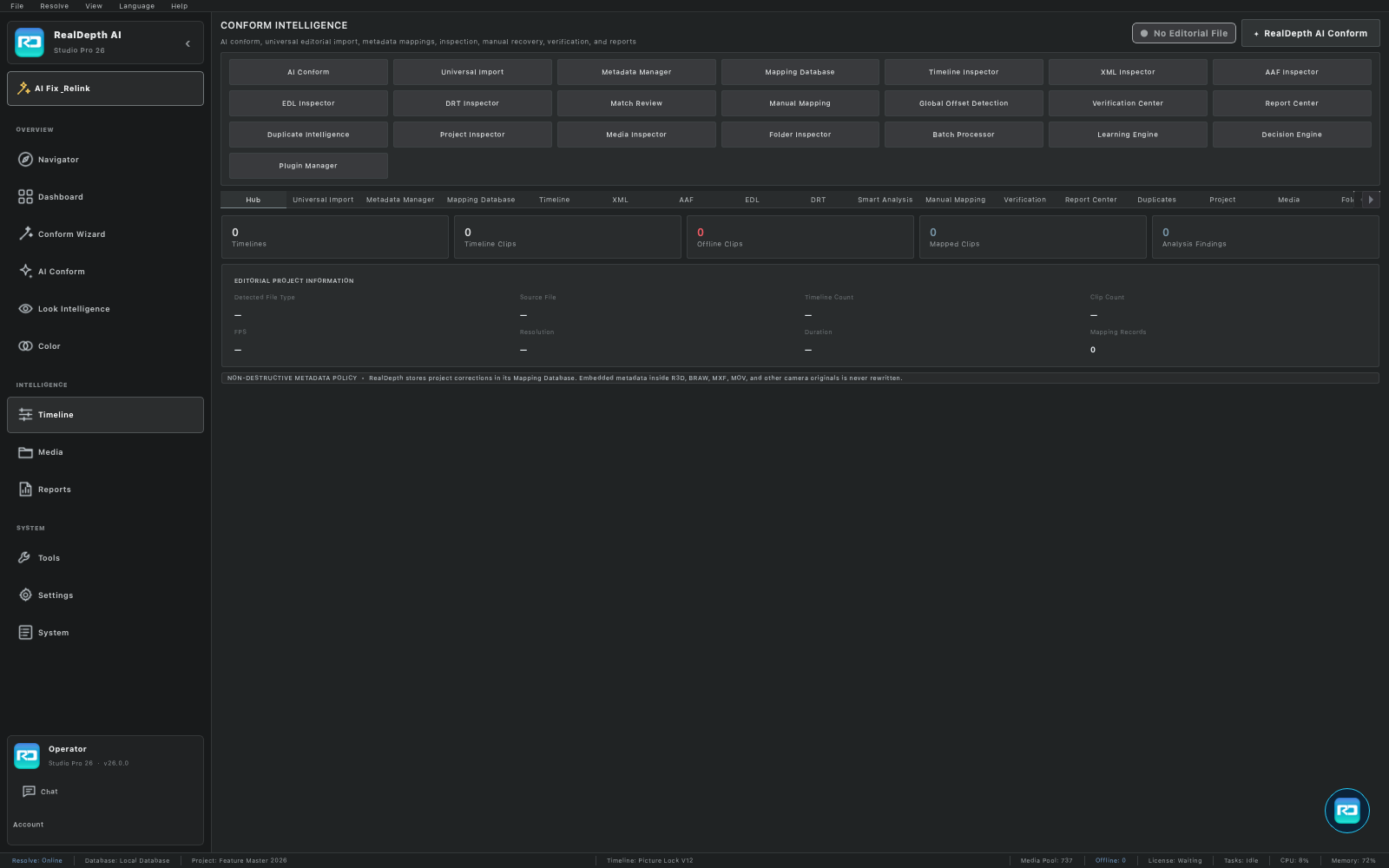The image size is (1389, 868).
Task: Open Look Intelligence via the eye icon
Action: [25, 309]
